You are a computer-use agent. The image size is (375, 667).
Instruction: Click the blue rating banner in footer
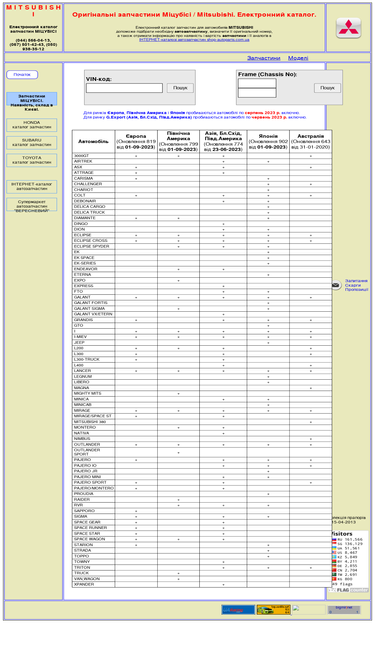pos(238,610)
